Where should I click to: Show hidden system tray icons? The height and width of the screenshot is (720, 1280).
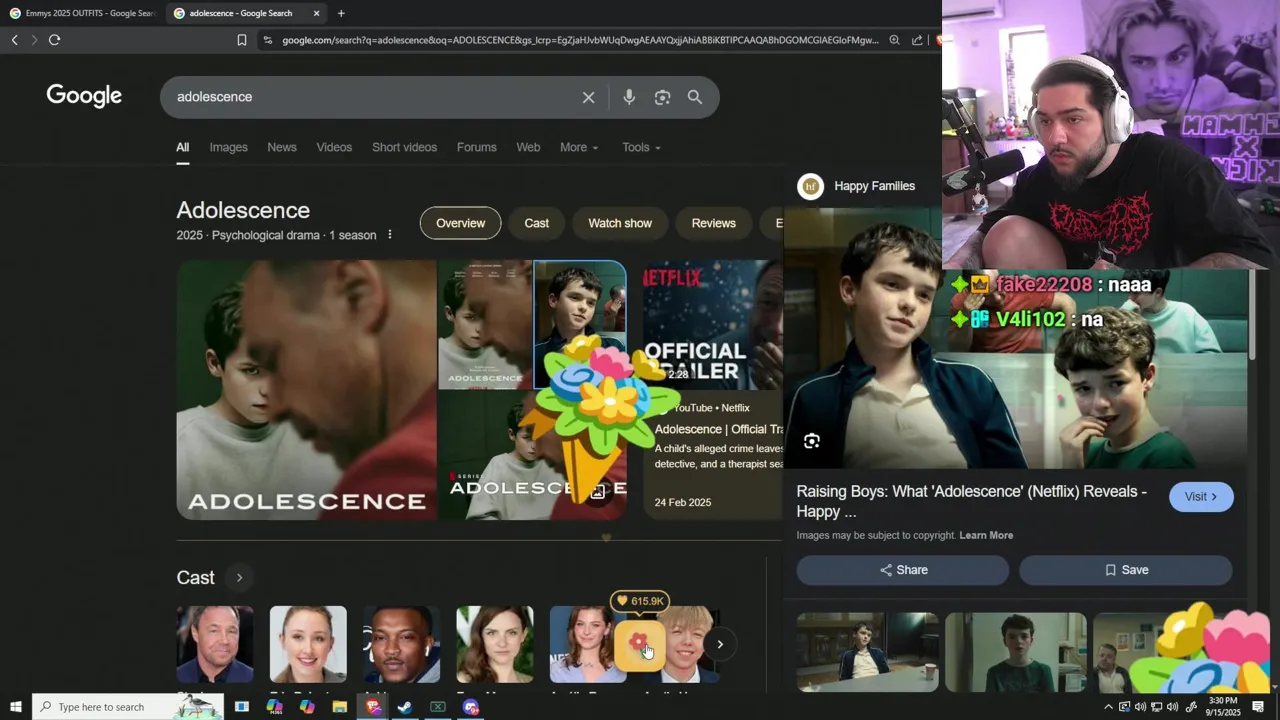1108,707
